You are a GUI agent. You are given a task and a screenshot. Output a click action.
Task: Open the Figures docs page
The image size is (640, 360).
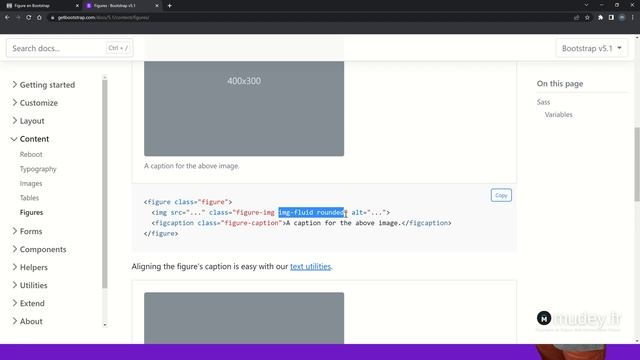31,213
